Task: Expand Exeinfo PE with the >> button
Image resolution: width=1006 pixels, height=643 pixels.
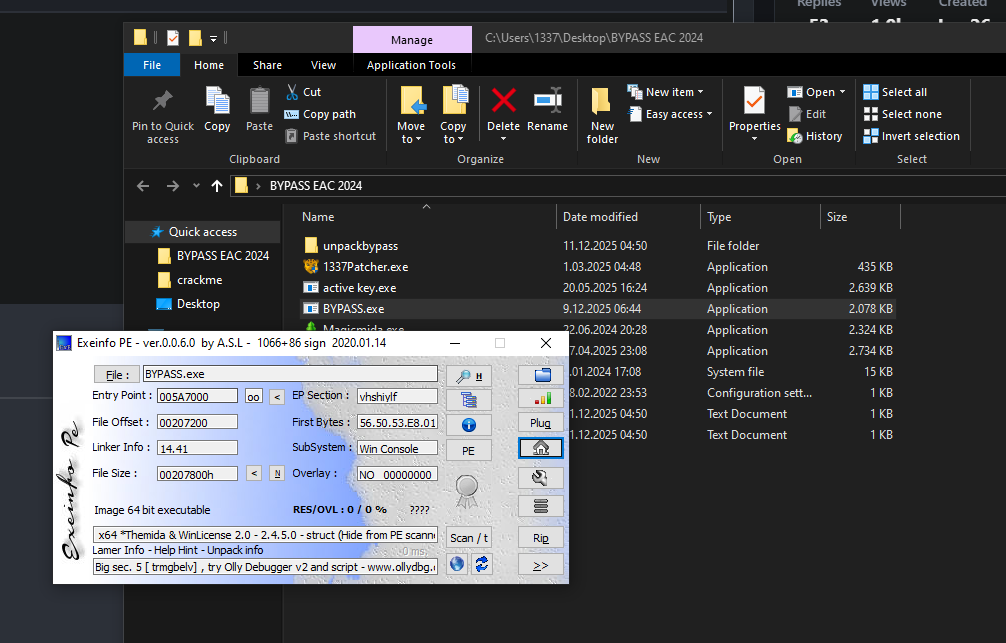Action: tap(541, 565)
